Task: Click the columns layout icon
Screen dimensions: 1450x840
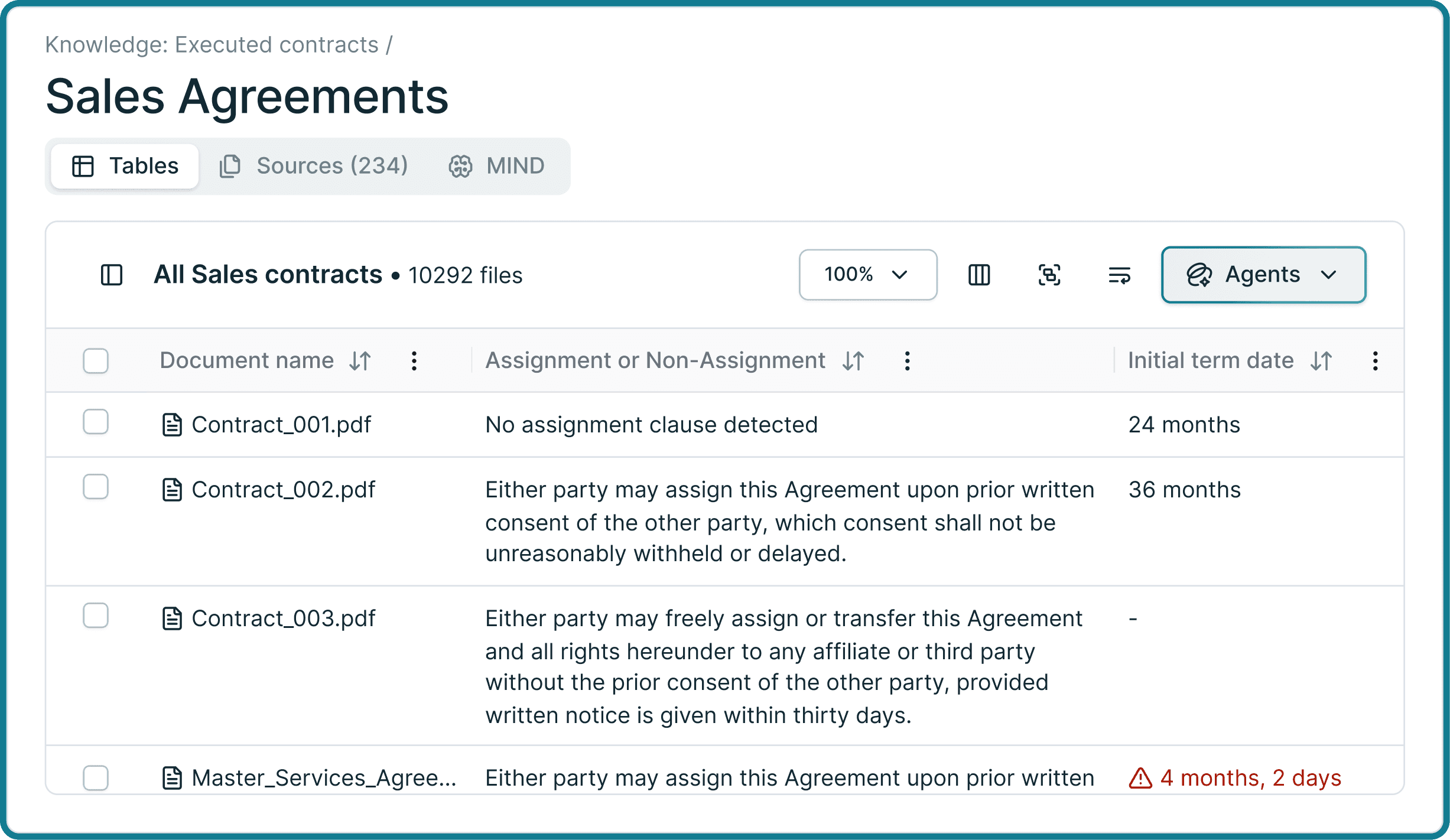Action: tap(979, 275)
